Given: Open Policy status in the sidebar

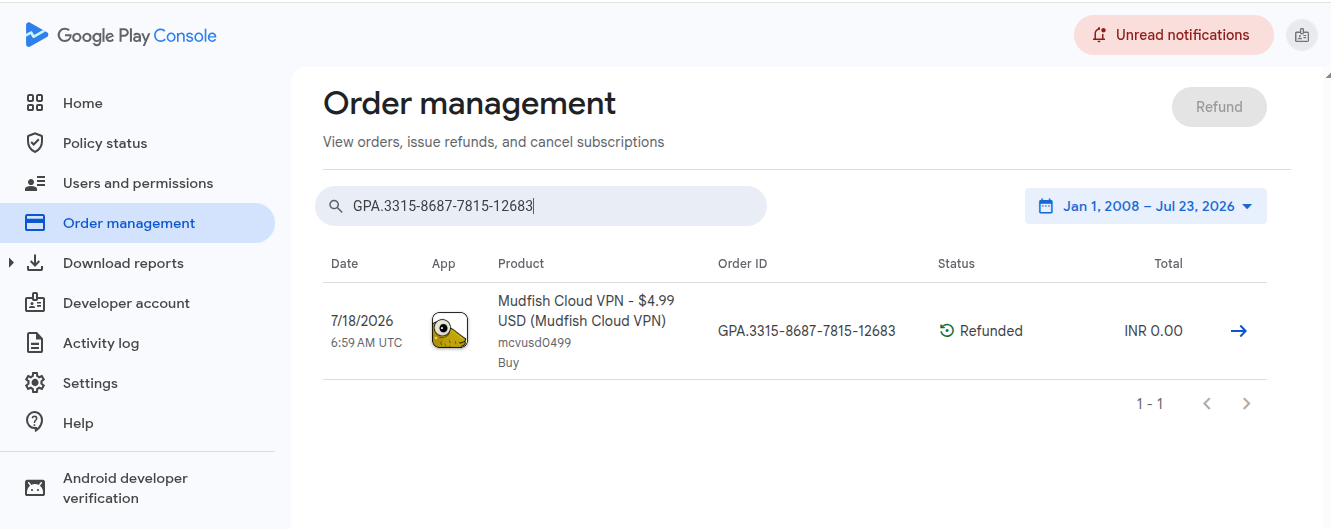Looking at the screenshot, I should click(x=137, y=143).
